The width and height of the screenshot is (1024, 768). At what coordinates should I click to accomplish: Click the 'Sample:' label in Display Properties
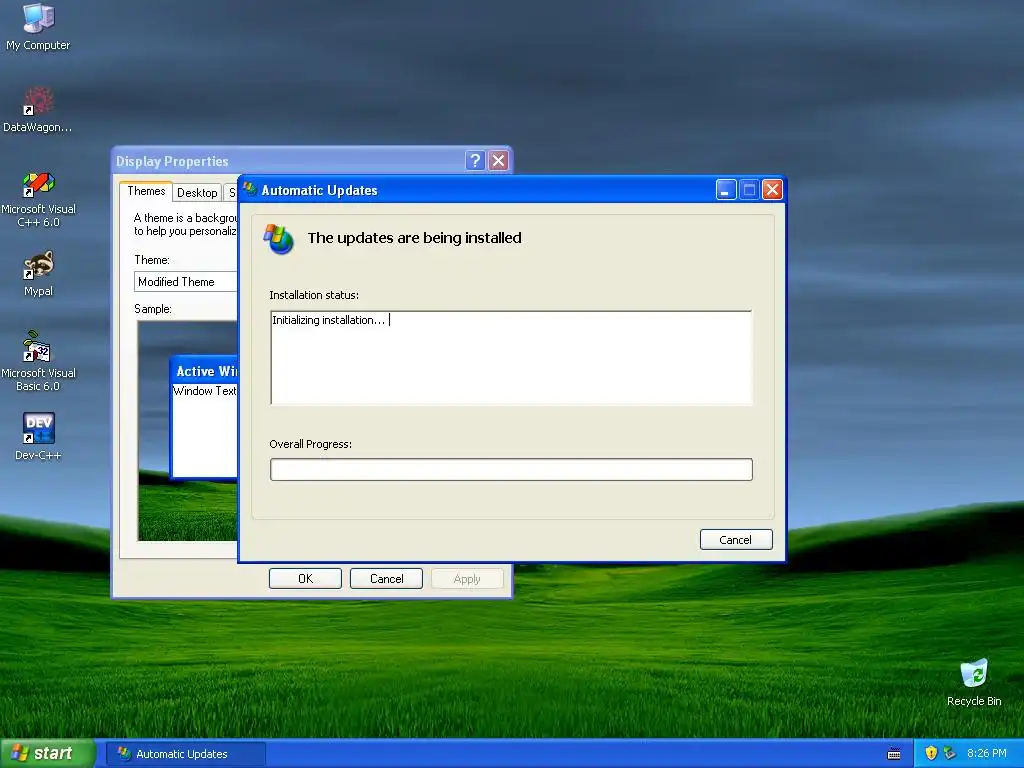(153, 309)
